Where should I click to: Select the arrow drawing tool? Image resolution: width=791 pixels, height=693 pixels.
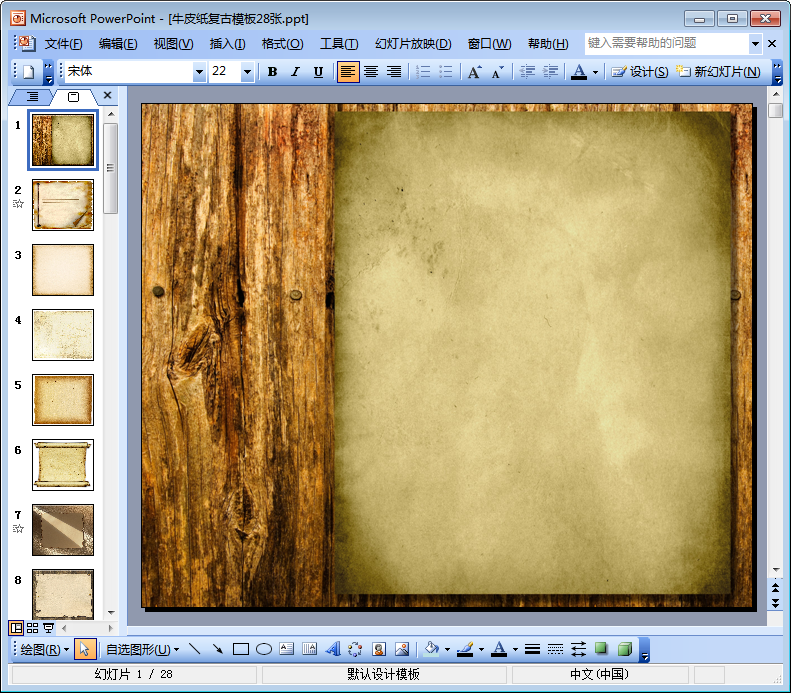218,650
